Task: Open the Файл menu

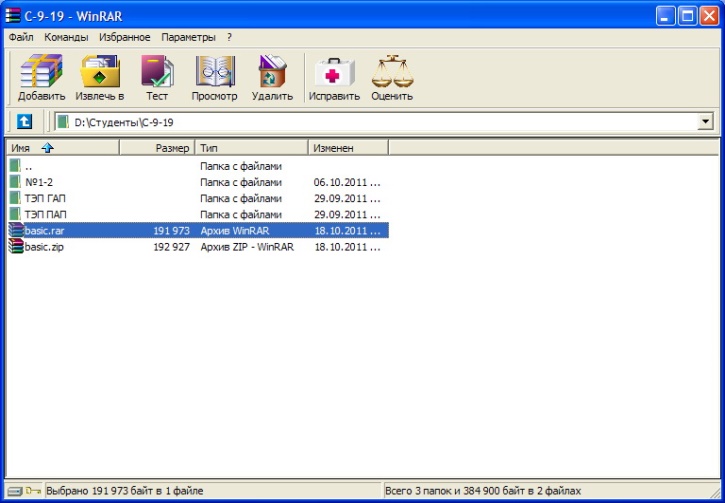Action: (x=21, y=37)
